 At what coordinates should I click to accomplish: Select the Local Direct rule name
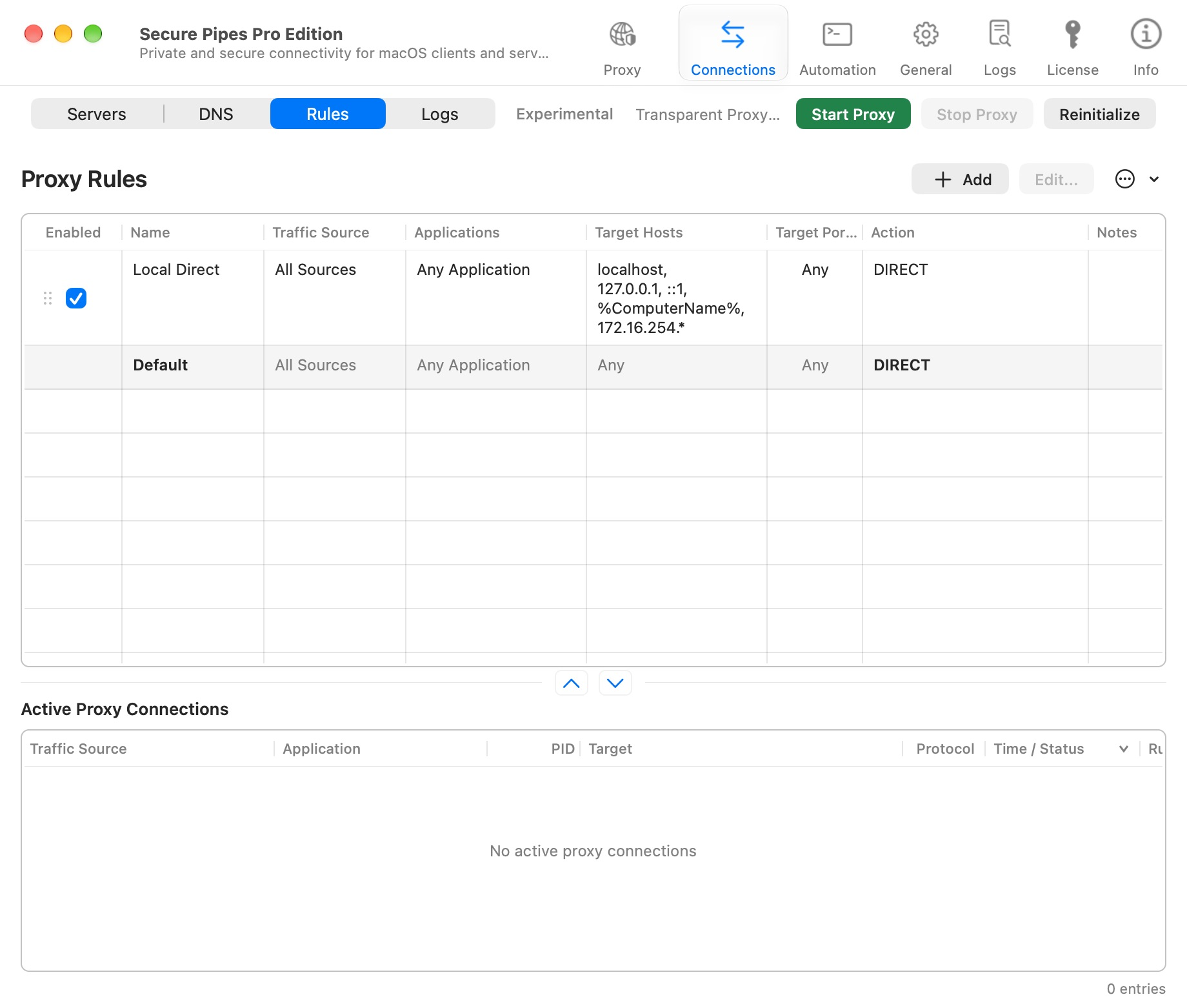click(176, 270)
